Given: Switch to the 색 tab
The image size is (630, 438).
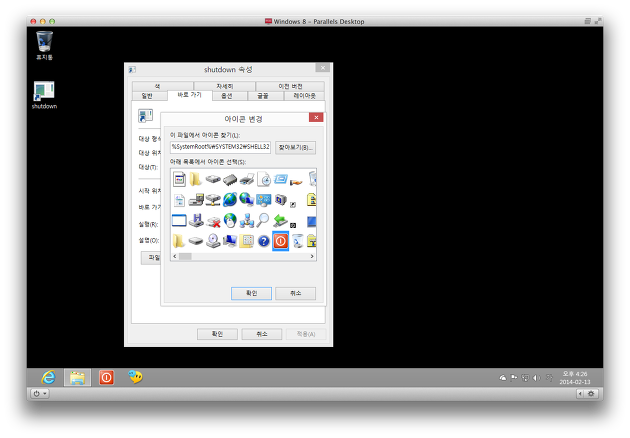Looking at the screenshot, I should tap(158, 86).
